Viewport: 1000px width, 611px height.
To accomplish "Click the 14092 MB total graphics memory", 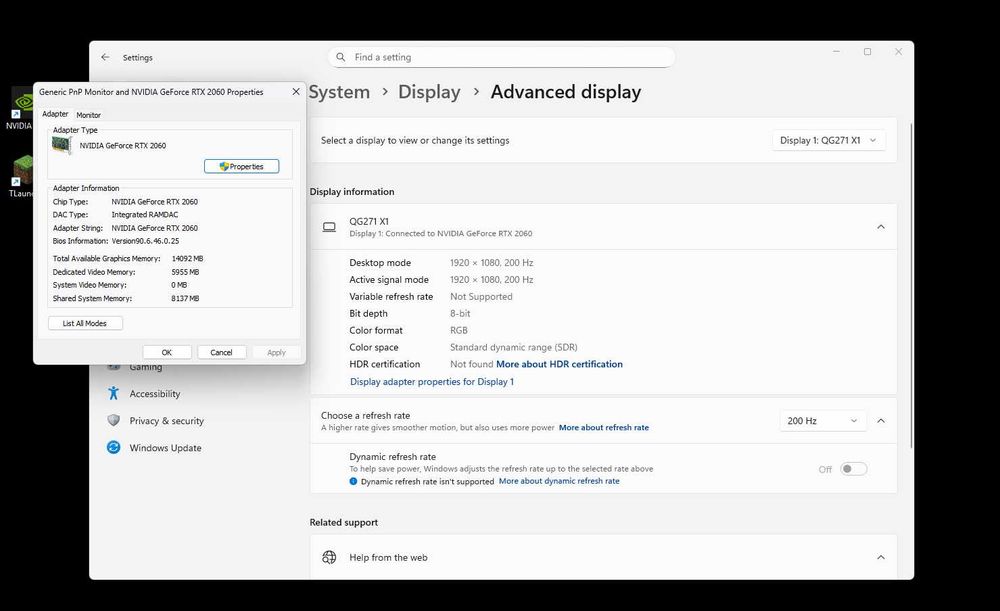I will [188, 258].
